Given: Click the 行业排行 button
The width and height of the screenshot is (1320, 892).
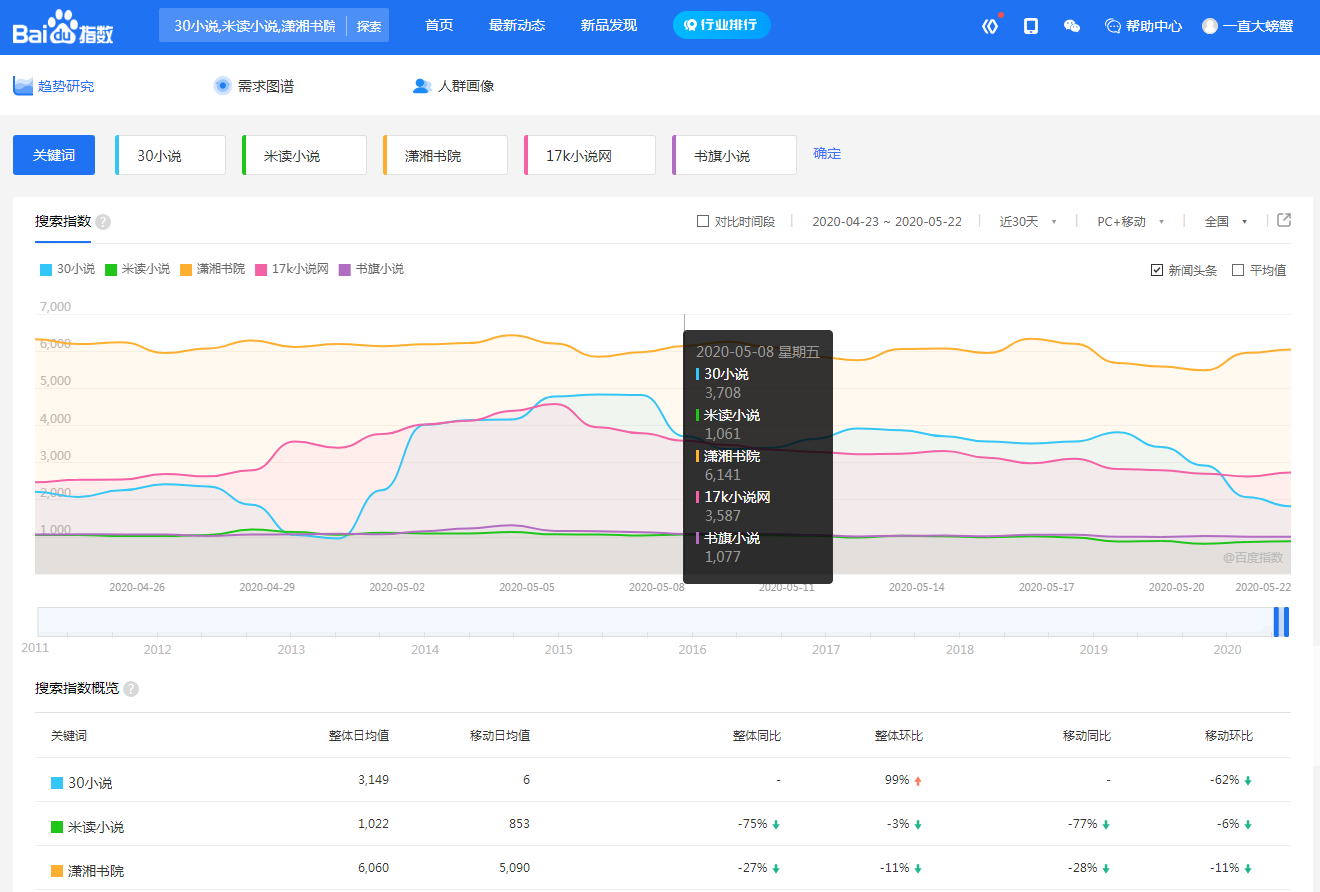Looking at the screenshot, I should point(722,25).
